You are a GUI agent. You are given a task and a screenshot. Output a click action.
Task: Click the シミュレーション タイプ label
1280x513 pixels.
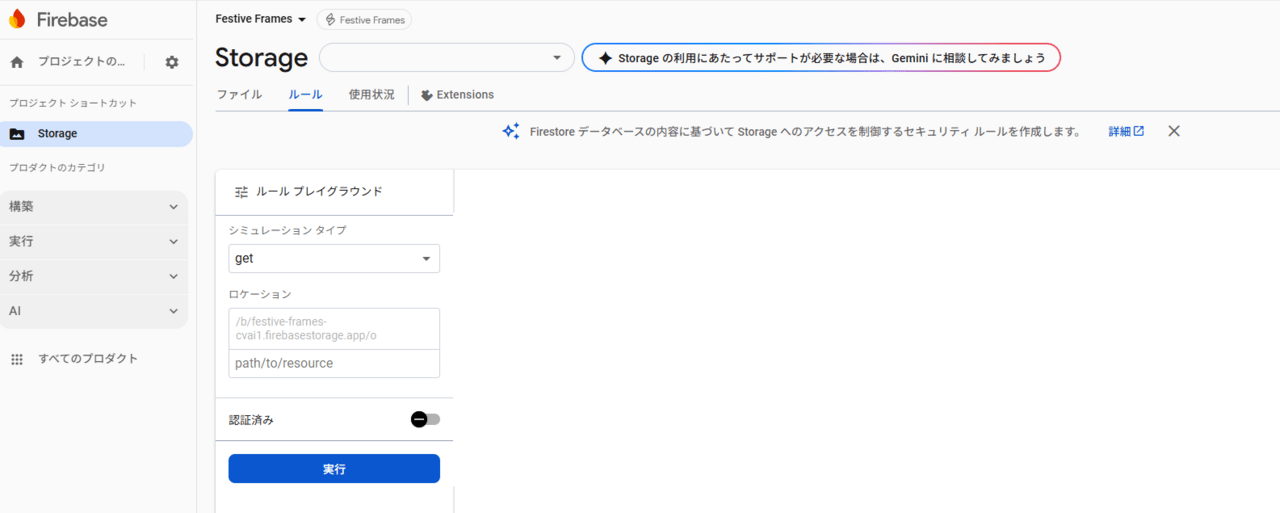tap(288, 230)
